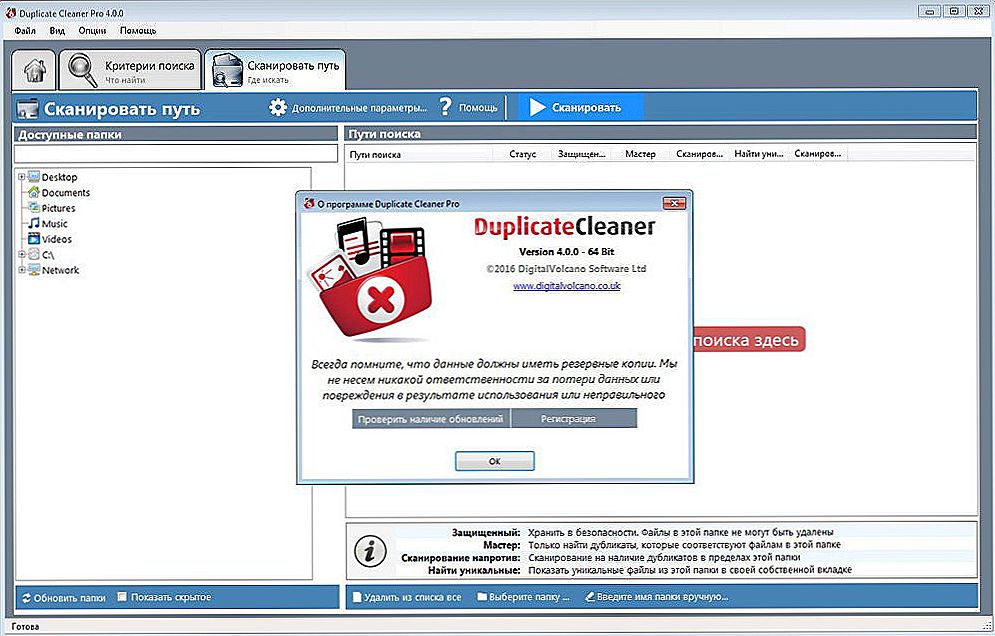Click the page icon beside Удалить из списка все
Viewport: 995px width, 636px height.
(357, 597)
